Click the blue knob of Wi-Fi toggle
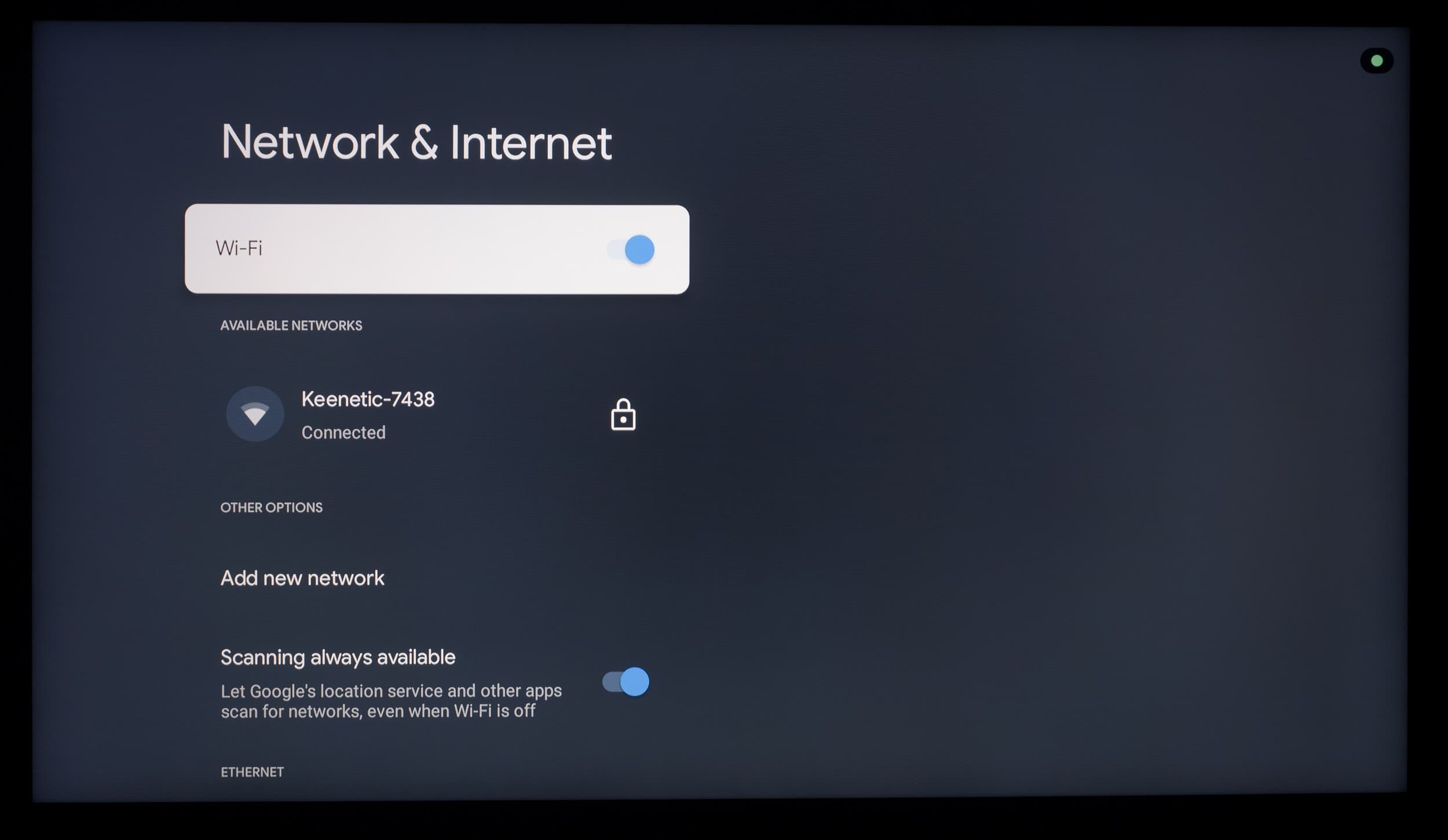The width and height of the screenshot is (1448, 840). 639,250
